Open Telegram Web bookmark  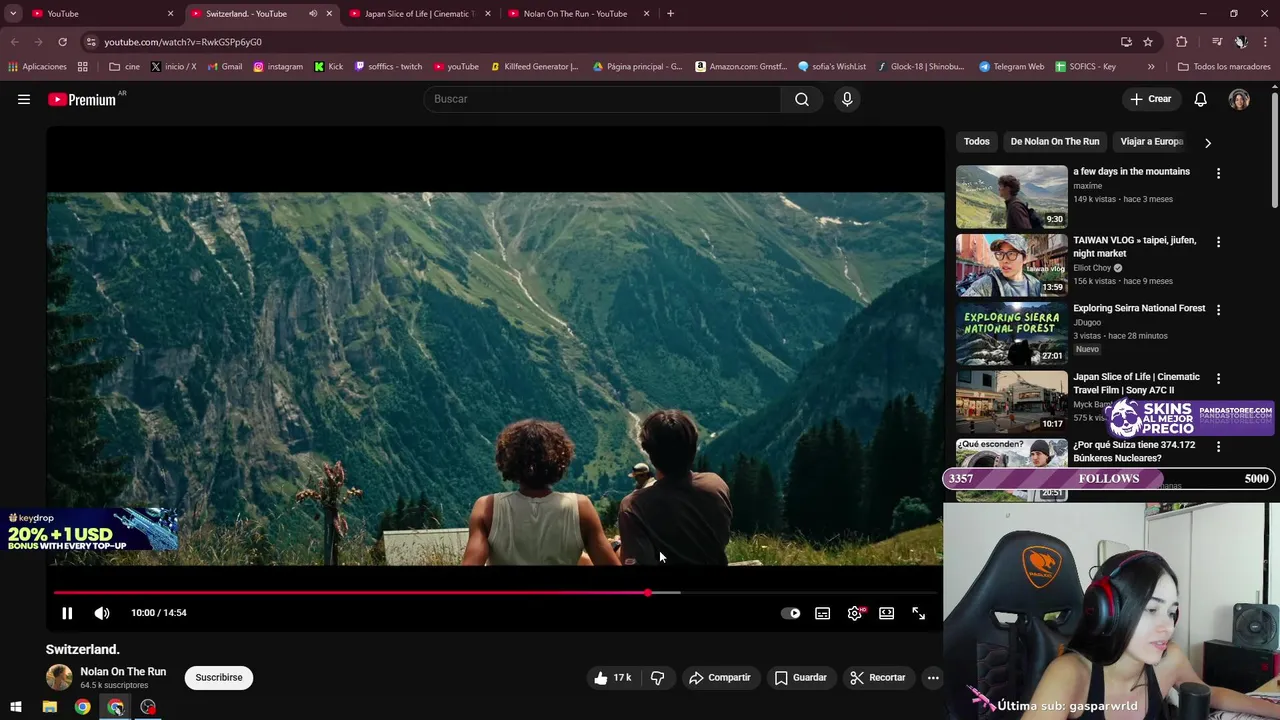(x=1011, y=67)
